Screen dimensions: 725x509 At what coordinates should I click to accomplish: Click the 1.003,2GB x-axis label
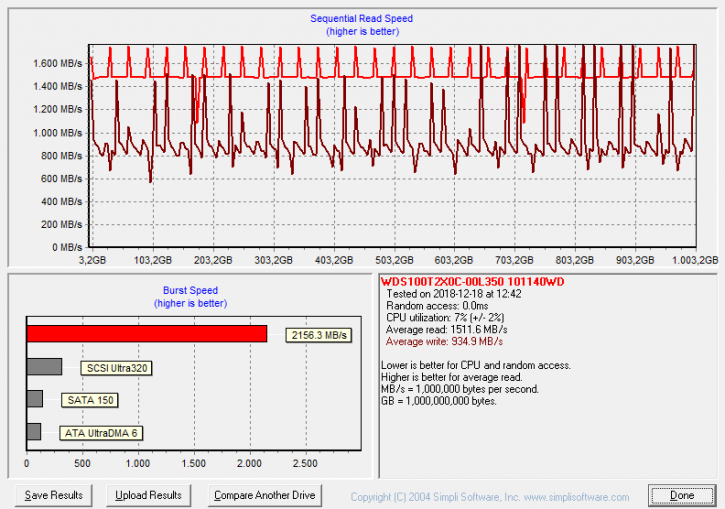pos(695,260)
